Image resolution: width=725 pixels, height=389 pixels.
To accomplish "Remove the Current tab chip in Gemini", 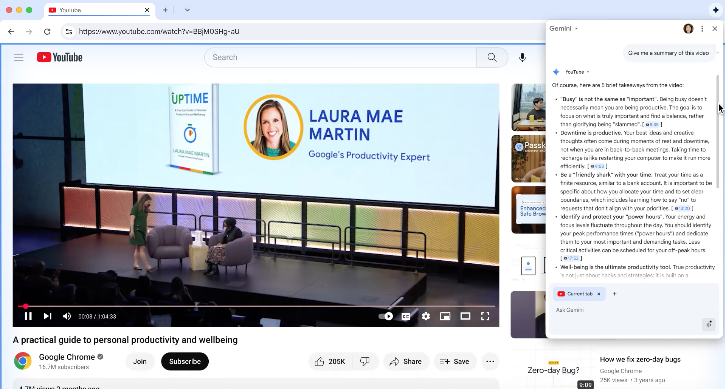I will click(x=599, y=294).
